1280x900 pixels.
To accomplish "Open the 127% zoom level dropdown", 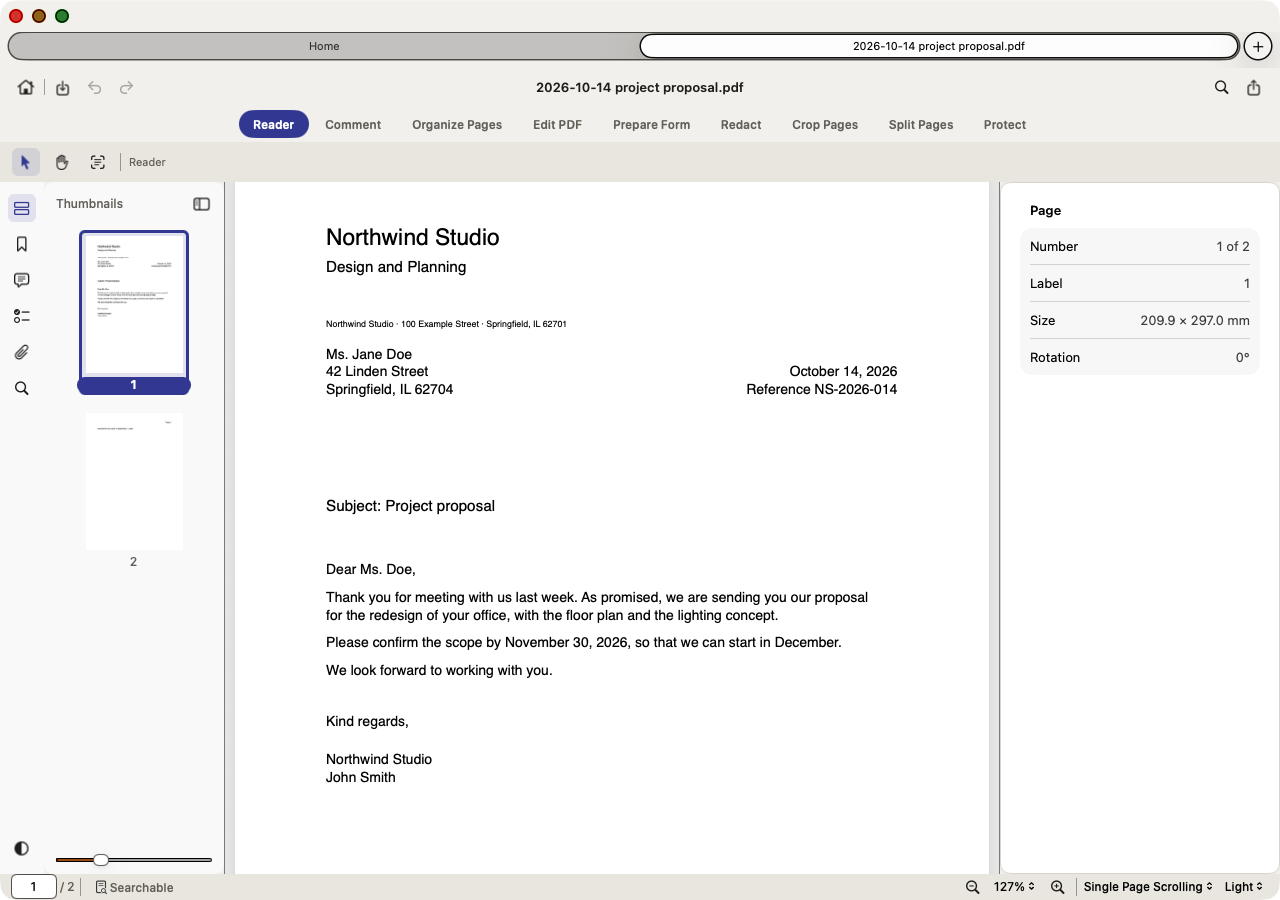I will coord(1014,887).
